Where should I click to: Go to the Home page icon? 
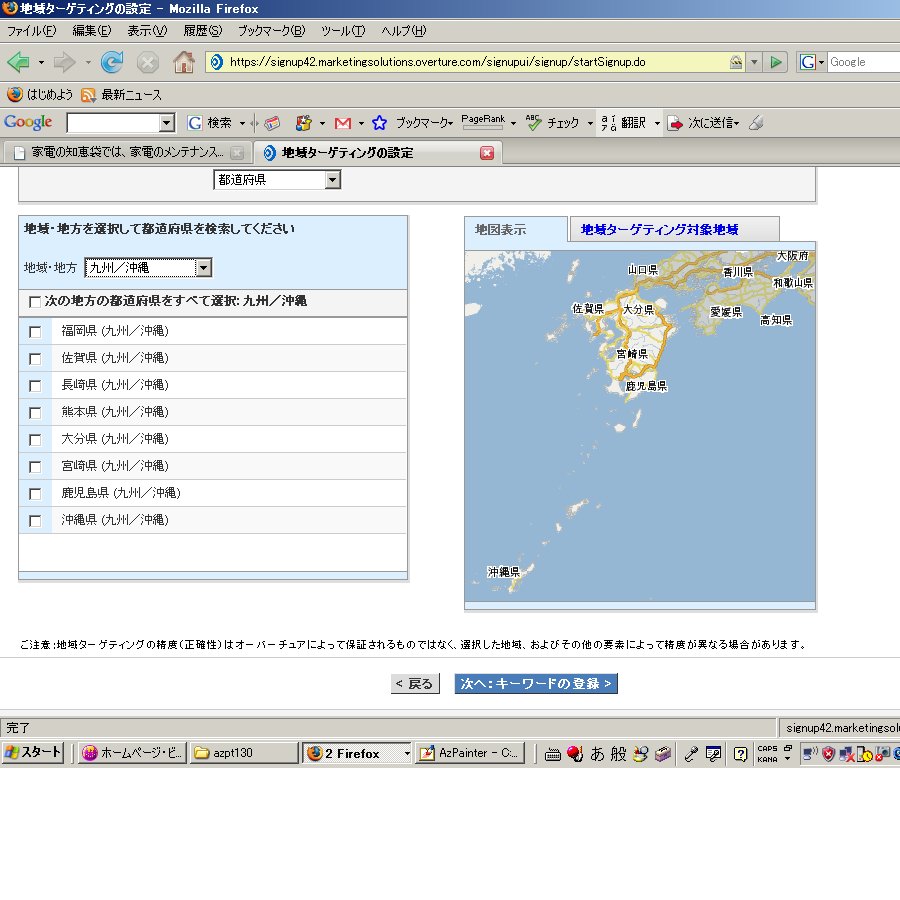184,62
